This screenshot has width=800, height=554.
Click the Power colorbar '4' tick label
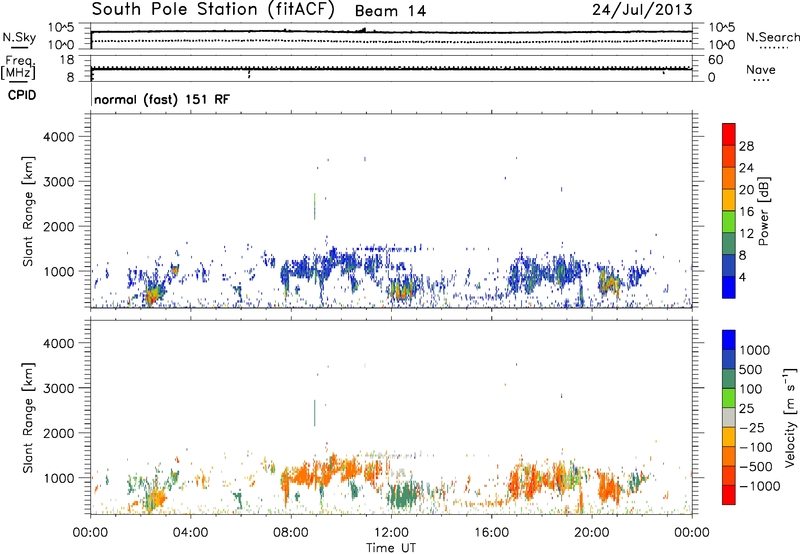(x=743, y=278)
